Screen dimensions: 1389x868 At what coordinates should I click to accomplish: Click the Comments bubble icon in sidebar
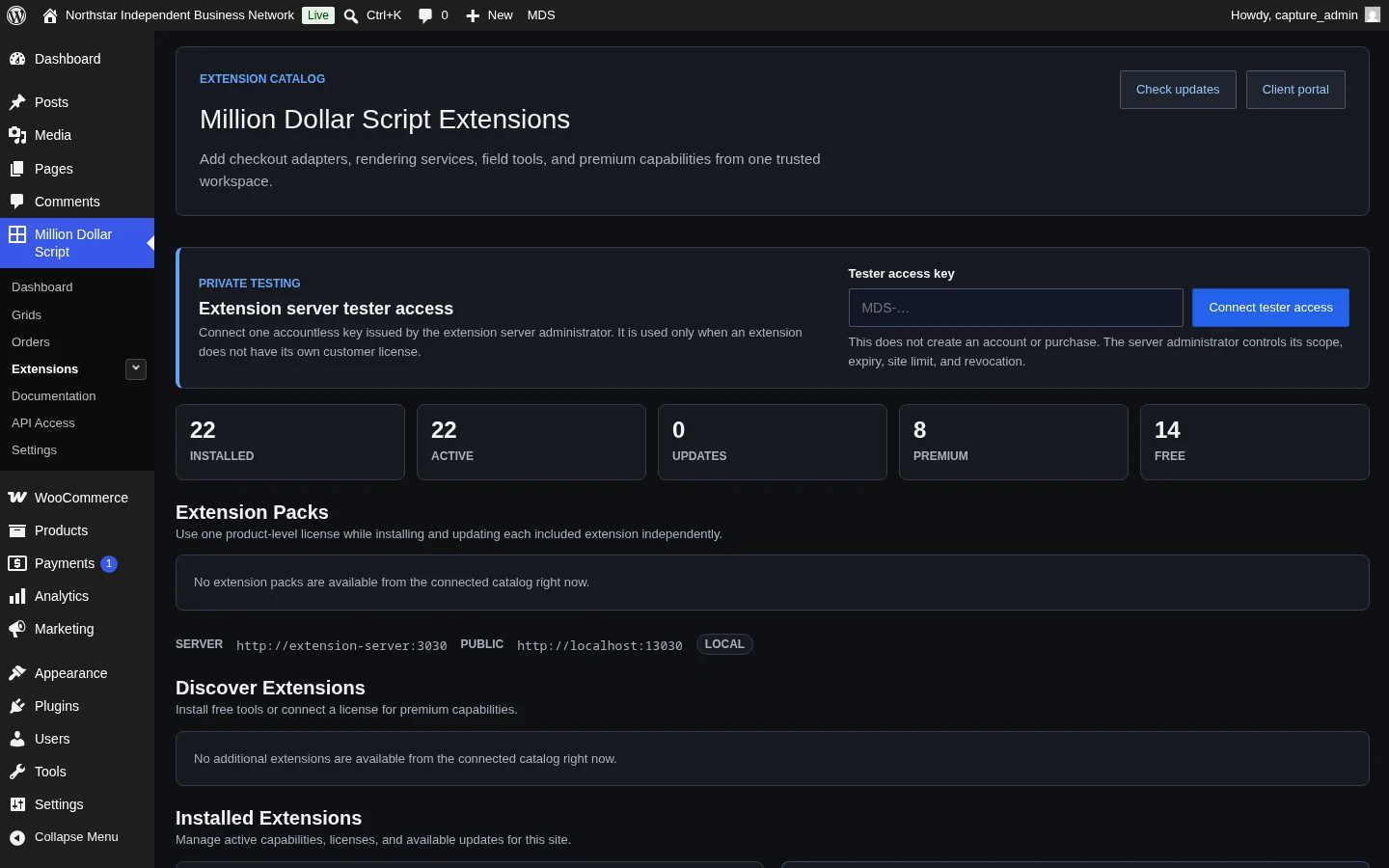pyautogui.click(x=17, y=202)
